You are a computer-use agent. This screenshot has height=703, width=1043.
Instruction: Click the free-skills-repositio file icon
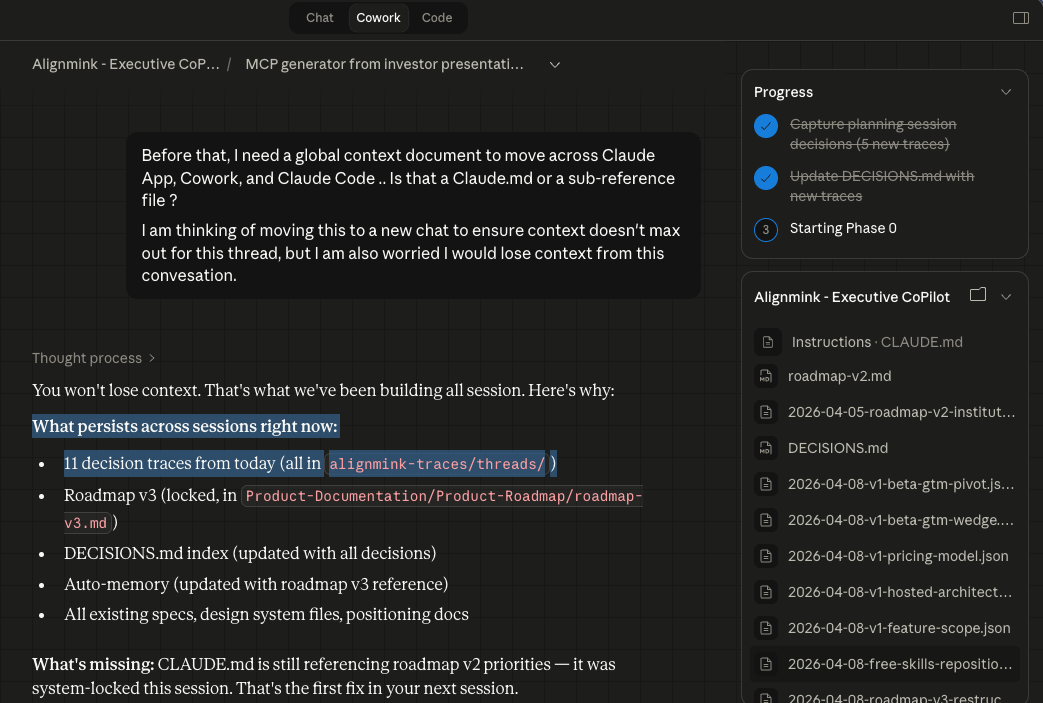click(x=766, y=664)
